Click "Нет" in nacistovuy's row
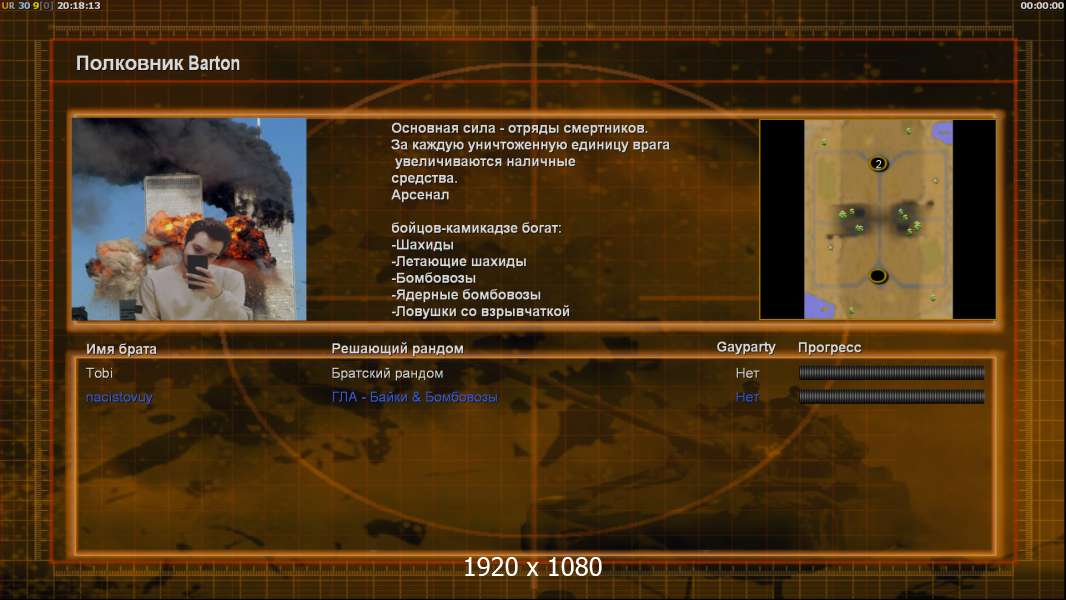The height and width of the screenshot is (600, 1066). pos(747,397)
